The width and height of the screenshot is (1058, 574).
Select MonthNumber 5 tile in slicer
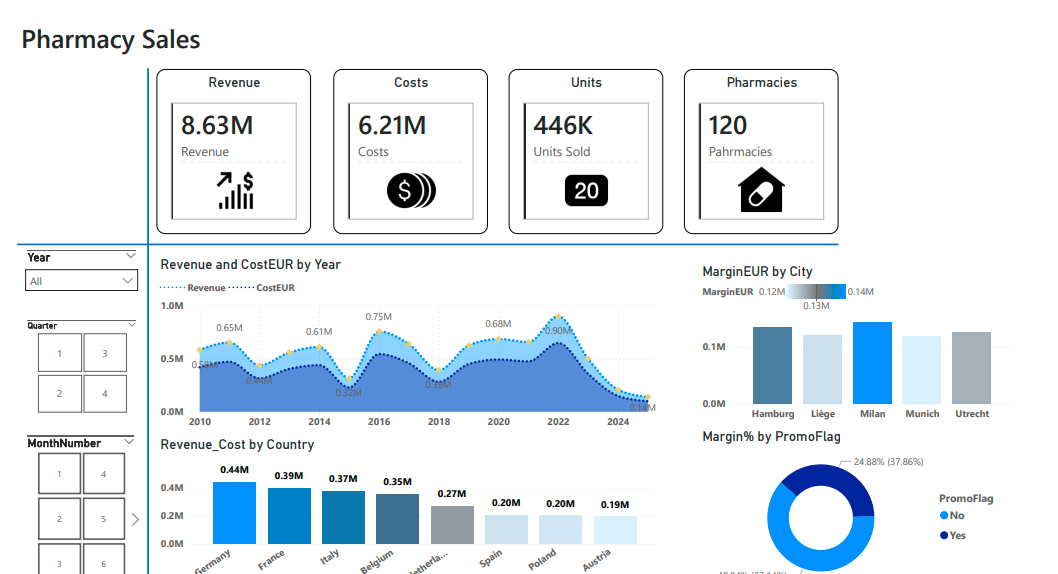pos(103,519)
